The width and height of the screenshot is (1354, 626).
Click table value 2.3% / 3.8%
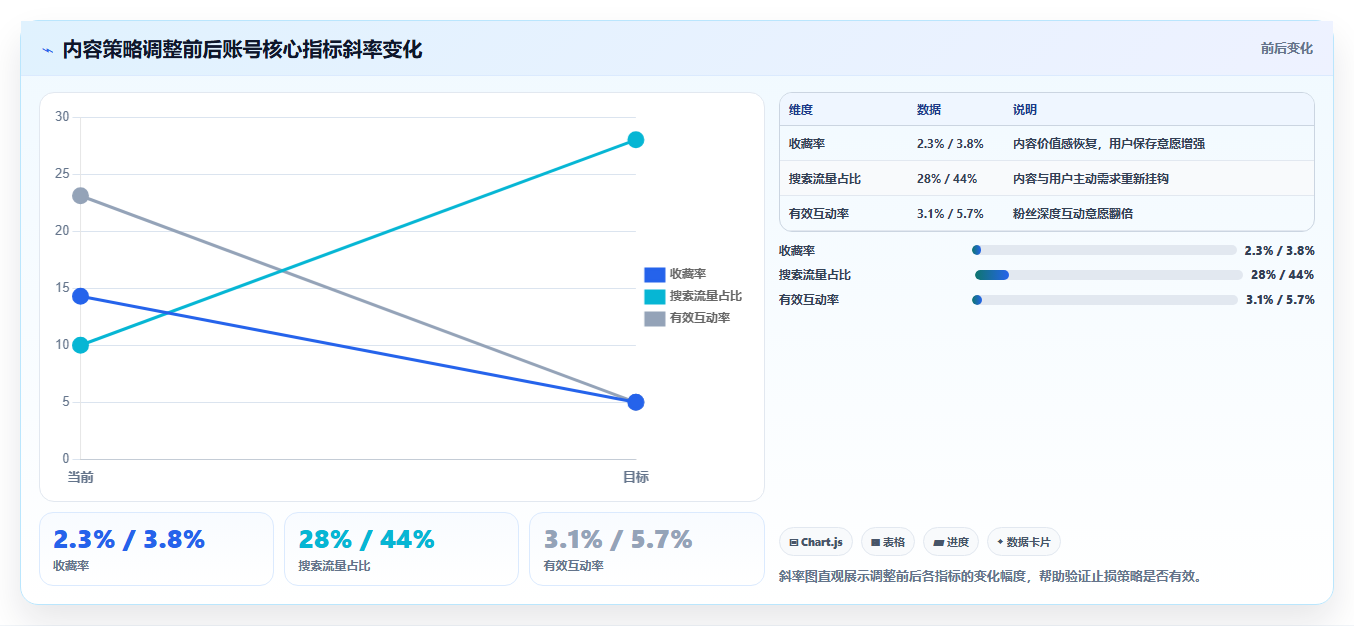click(x=950, y=144)
